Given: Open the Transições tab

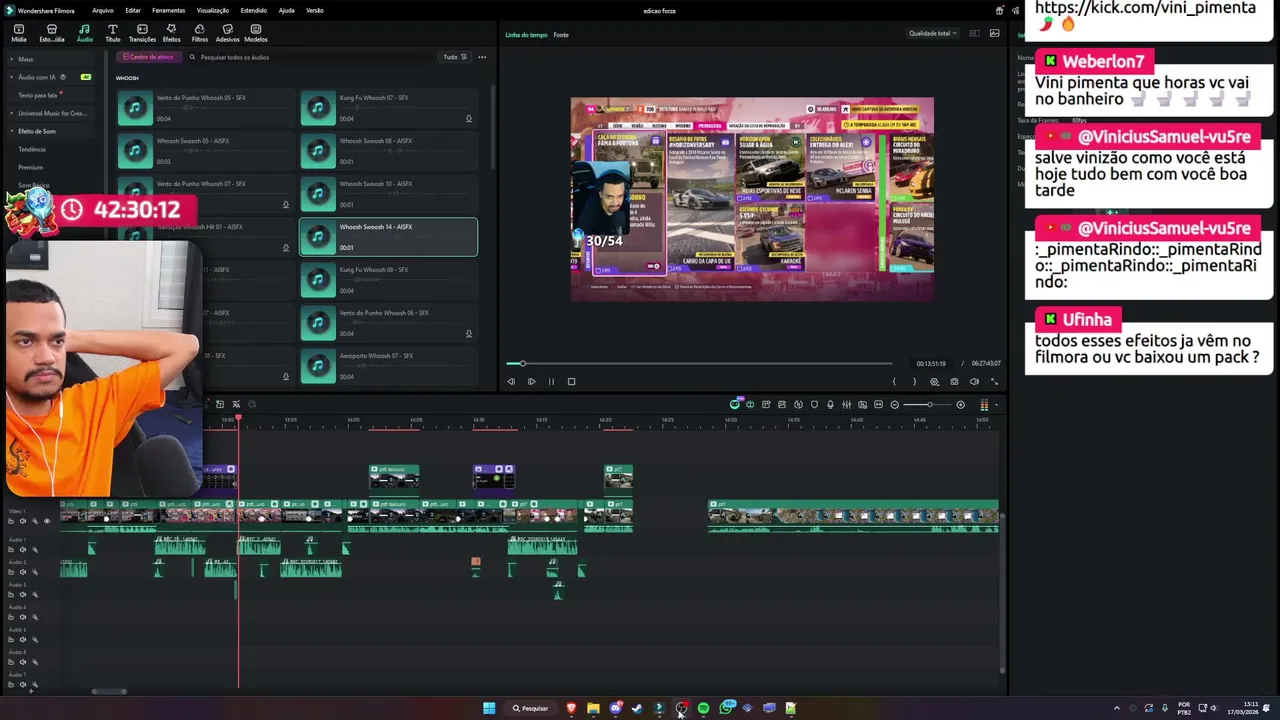Looking at the screenshot, I should (x=142, y=33).
